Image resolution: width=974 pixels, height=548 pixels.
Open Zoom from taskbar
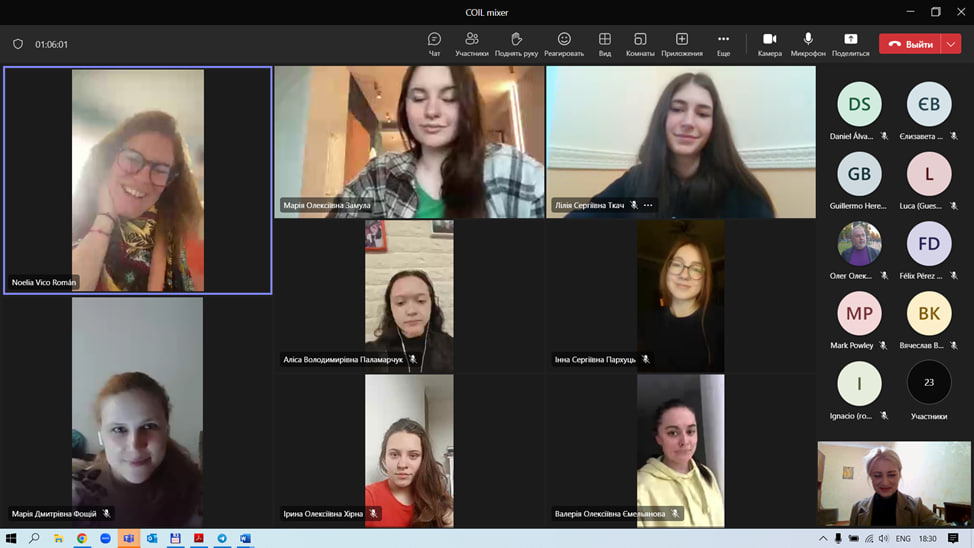pos(106,538)
